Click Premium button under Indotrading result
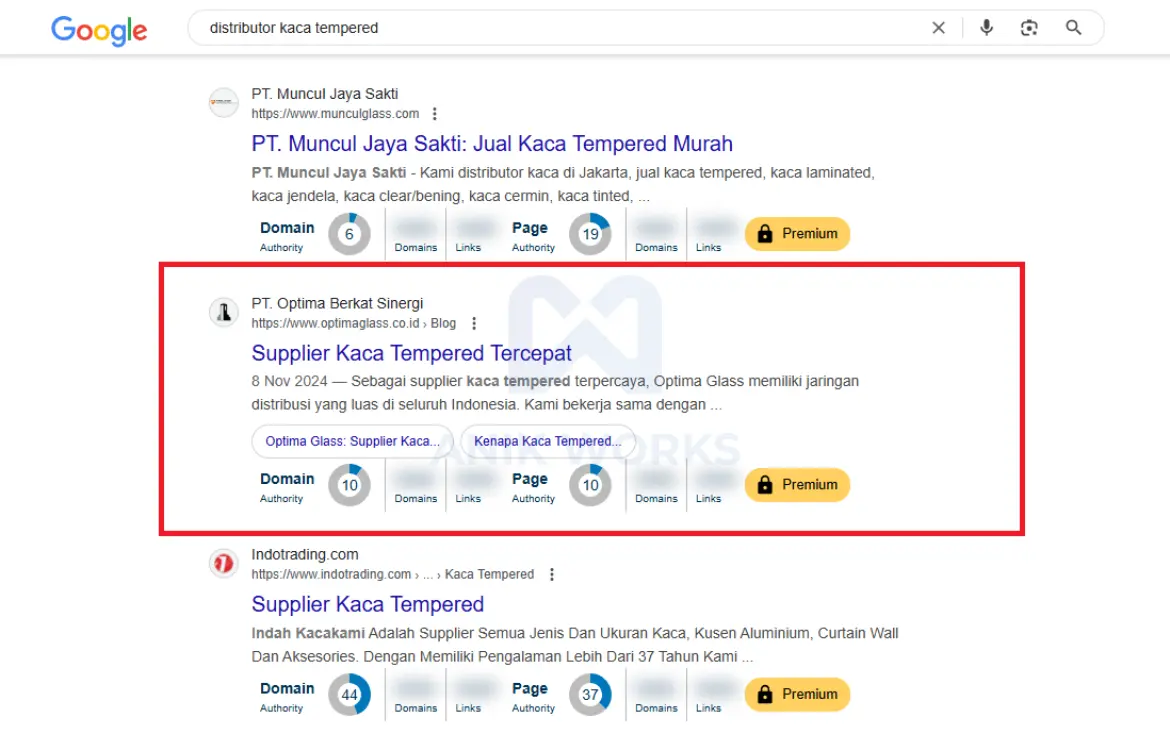The width and height of the screenshot is (1170, 740). [797, 694]
